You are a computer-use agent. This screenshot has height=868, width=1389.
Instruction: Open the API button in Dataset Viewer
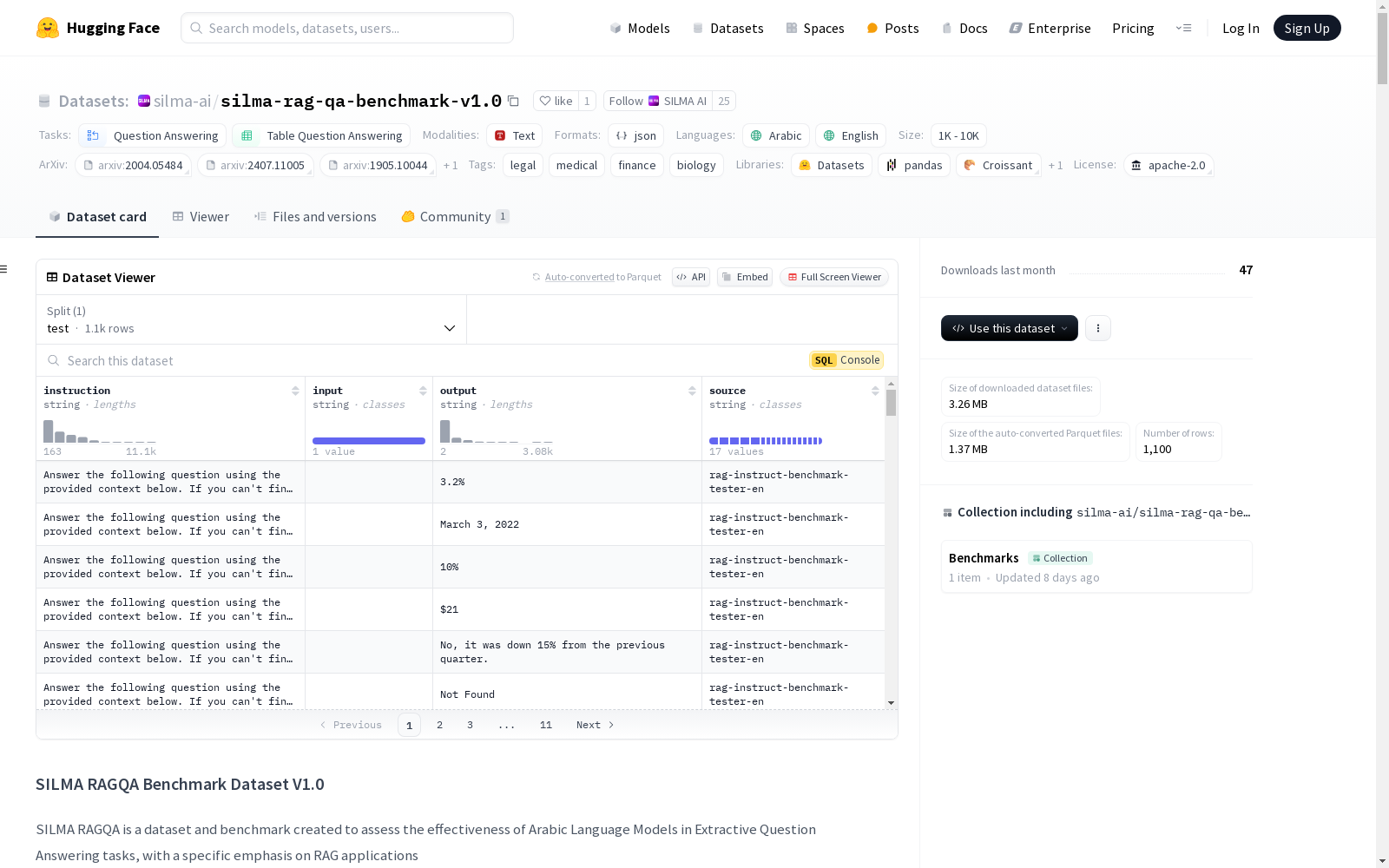(691, 277)
